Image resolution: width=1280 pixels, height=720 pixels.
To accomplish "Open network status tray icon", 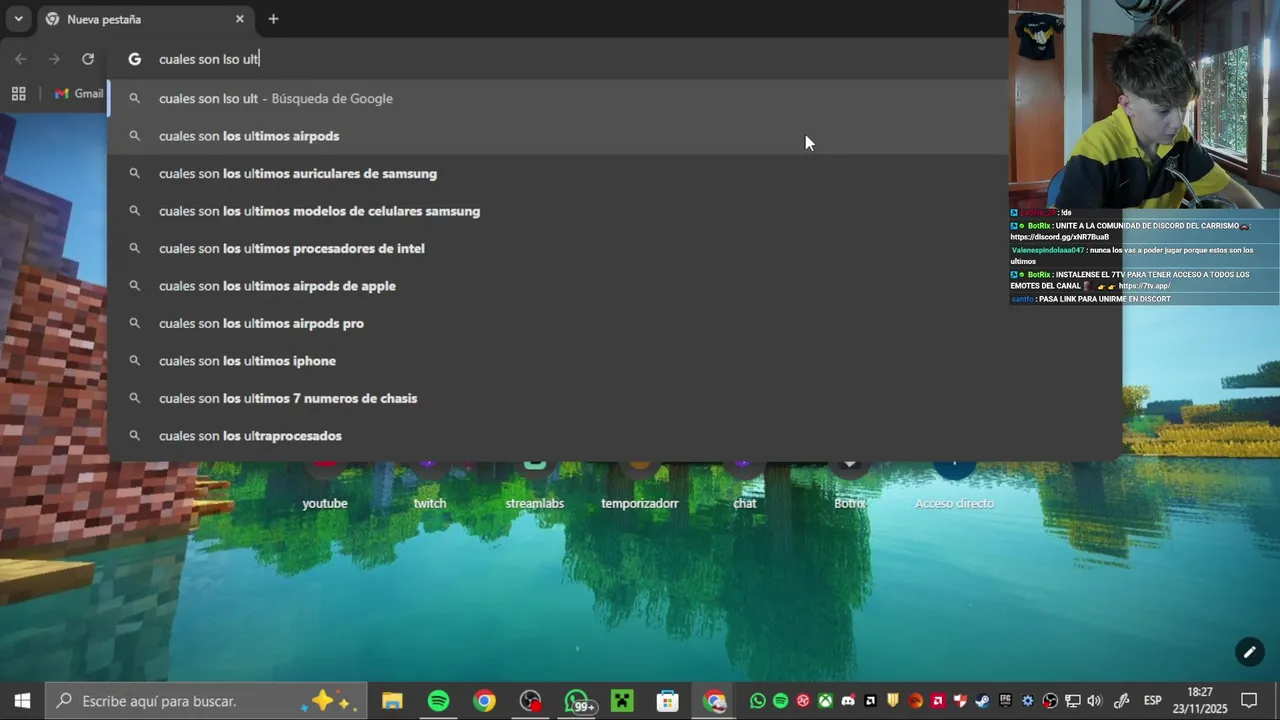I will (1072, 701).
